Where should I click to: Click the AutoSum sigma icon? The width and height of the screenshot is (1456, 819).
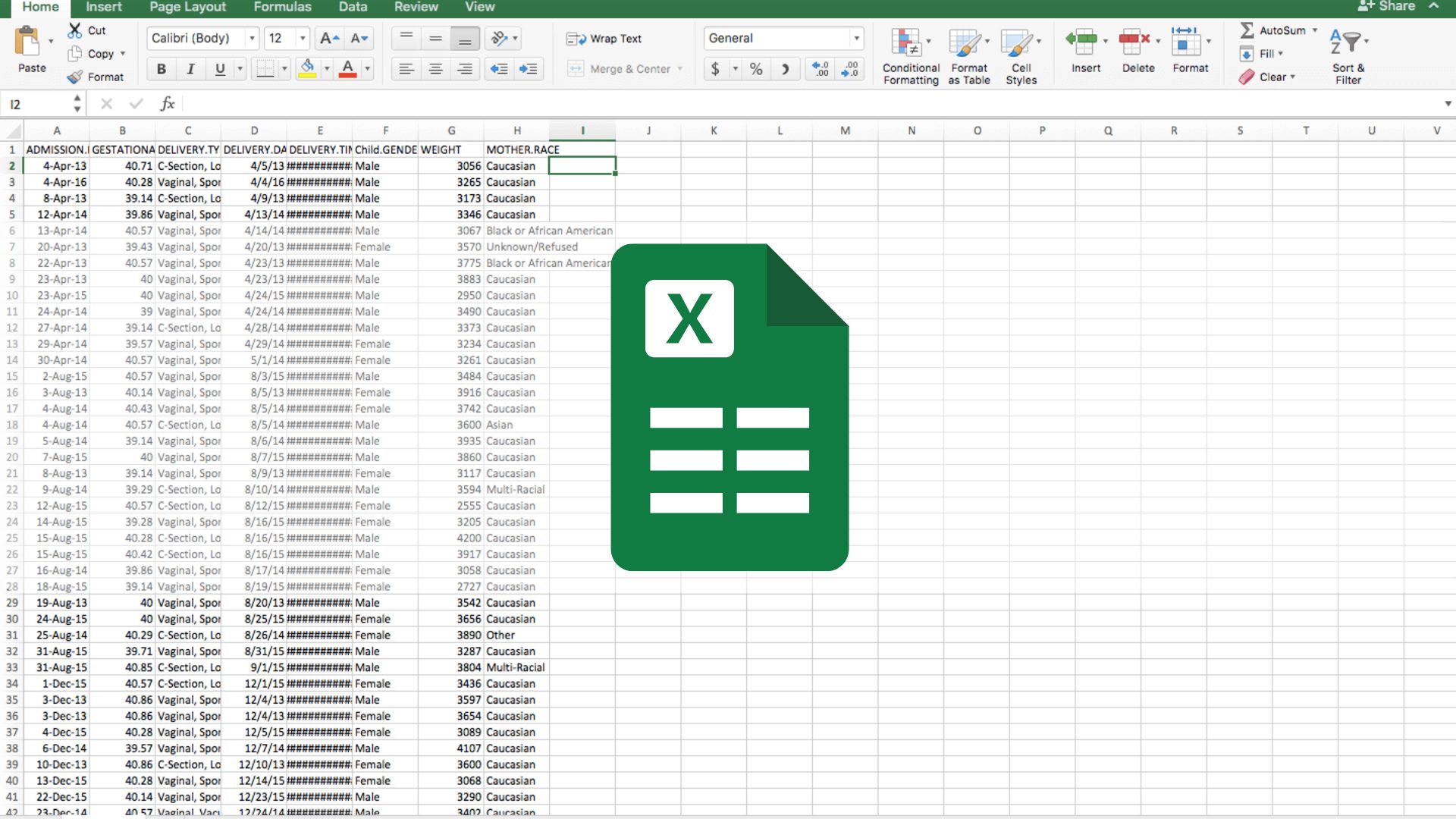tap(1246, 30)
